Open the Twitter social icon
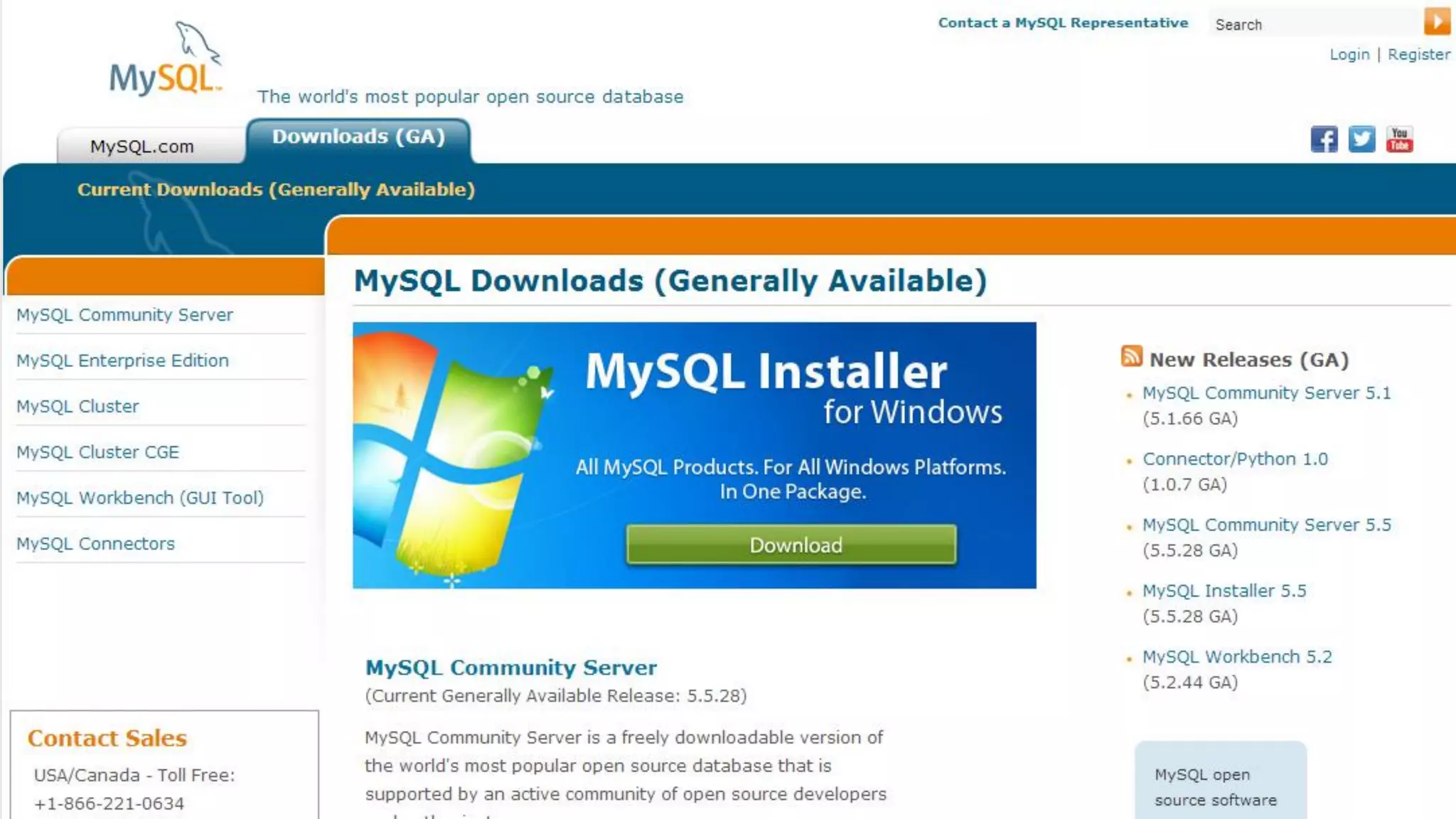The height and width of the screenshot is (819, 1456). 1361,139
